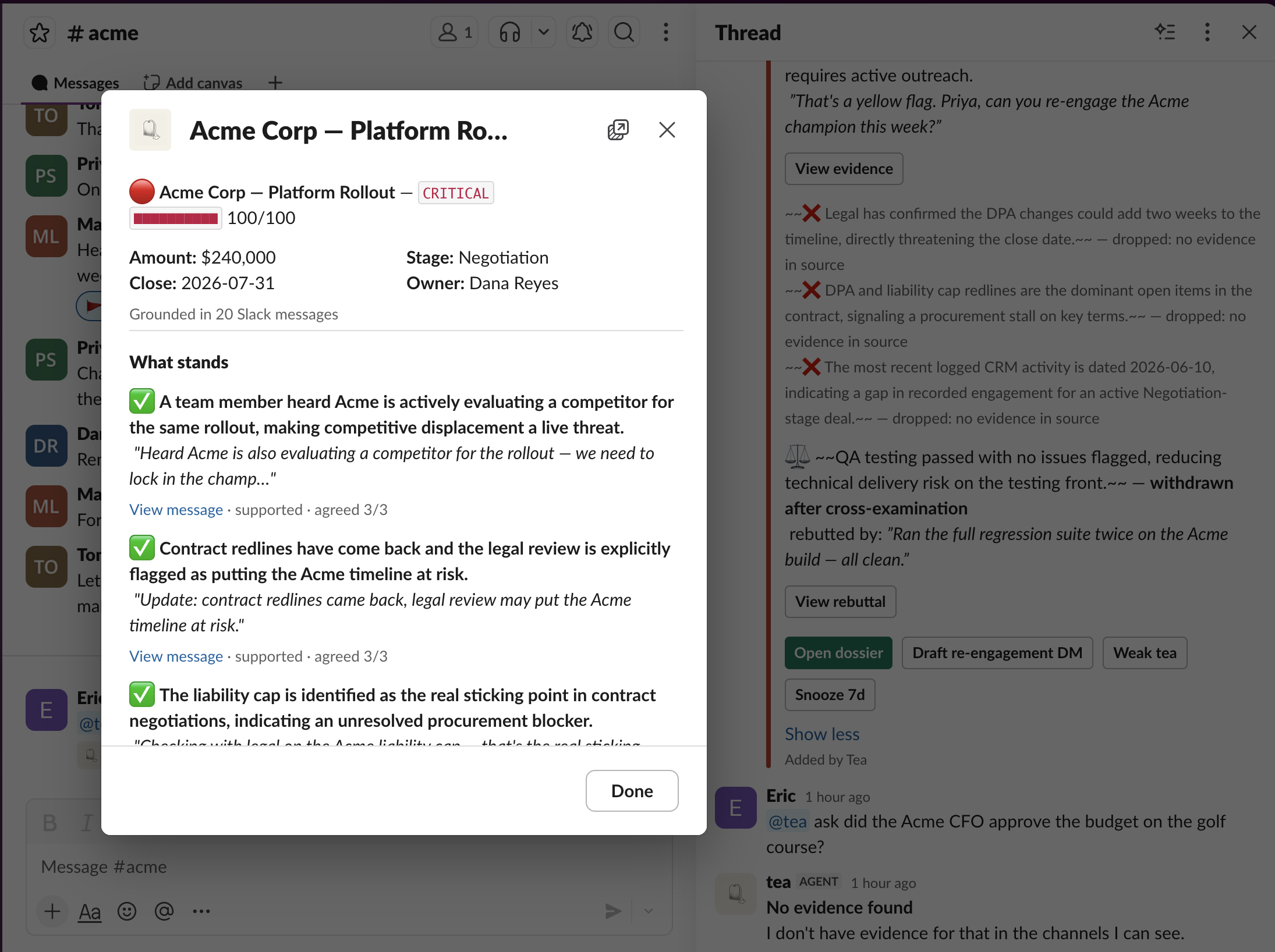Image resolution: width=1275 pixels, height=952 pixels.
Task: Focus the Message #acme input
Action: 349,867
